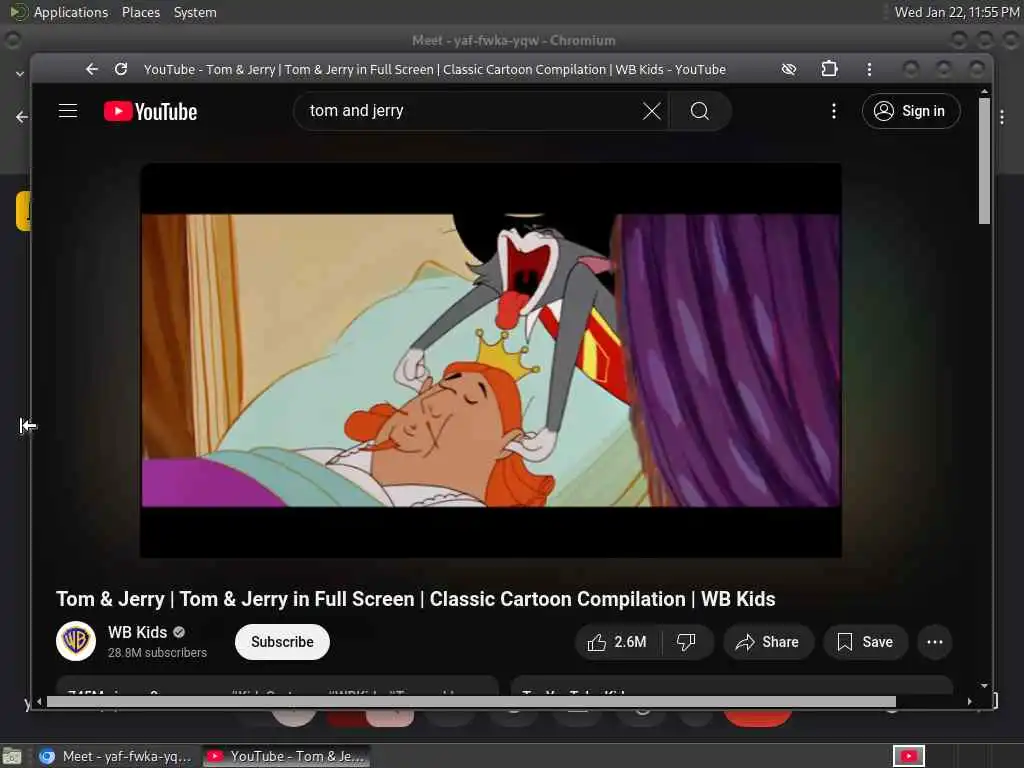The image size is (1024, 768).
Task: Save the video to a playlist
Action: tap(865, 642)
